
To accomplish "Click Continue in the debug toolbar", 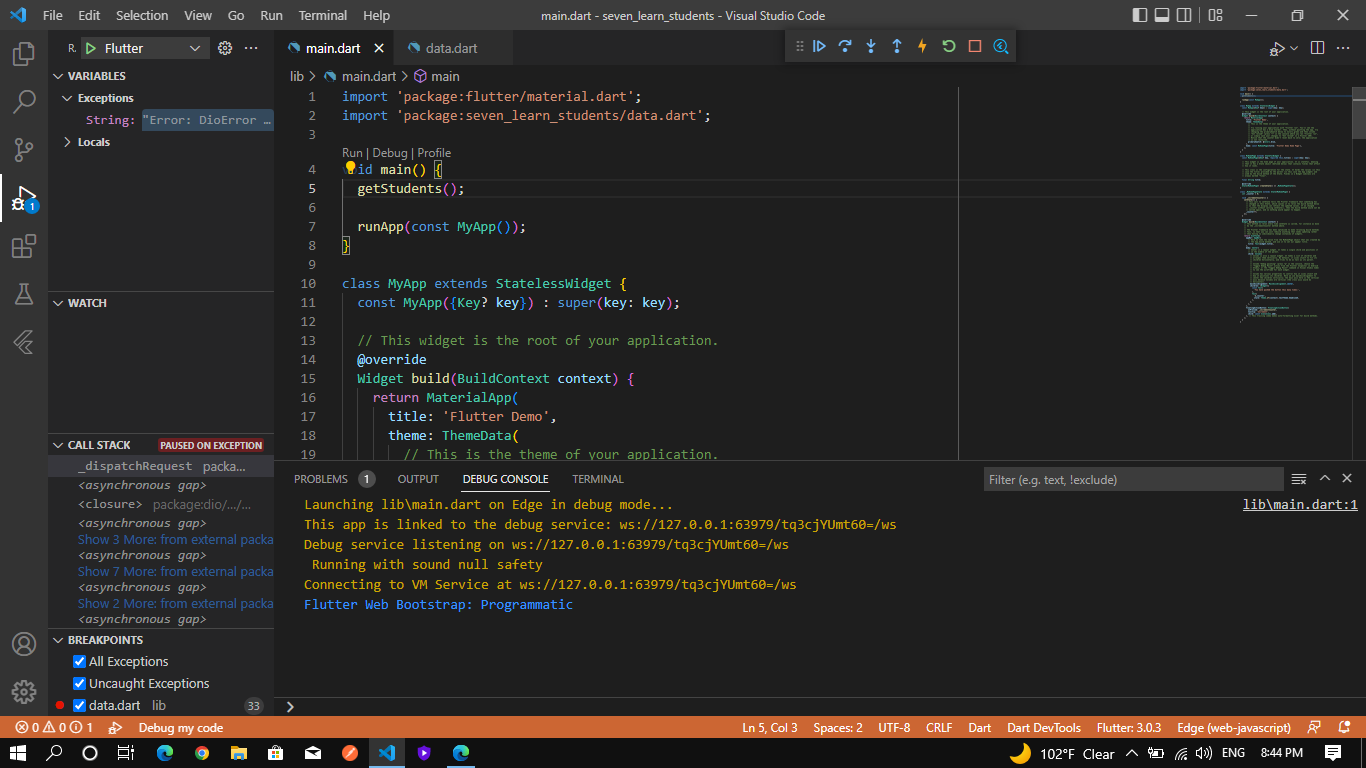I will [x=819, y=47].
